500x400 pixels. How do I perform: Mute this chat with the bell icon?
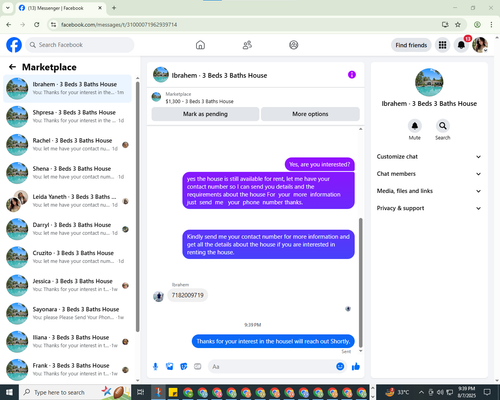tap(415, 126)
